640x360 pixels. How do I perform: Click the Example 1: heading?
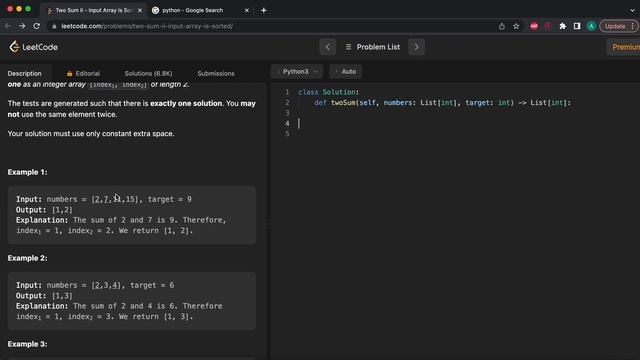click(27, 172)
